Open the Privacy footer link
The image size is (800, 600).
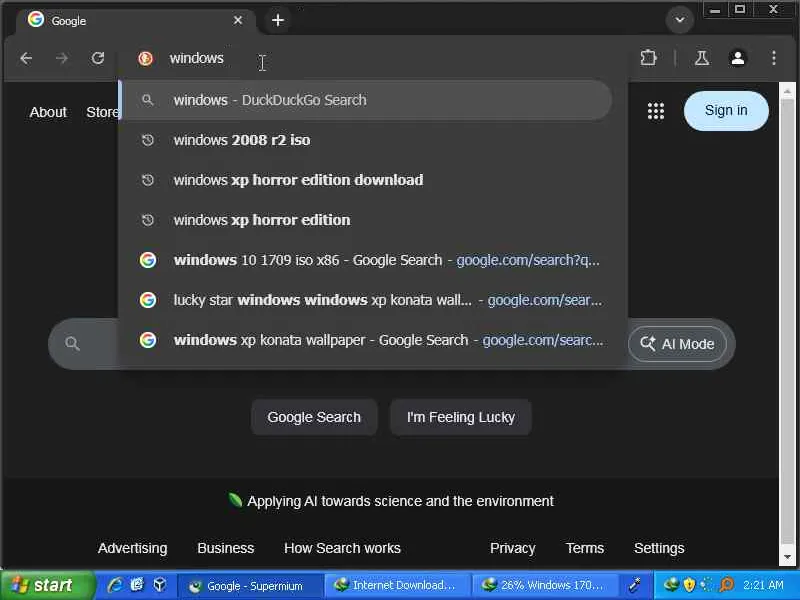point(513,548)
